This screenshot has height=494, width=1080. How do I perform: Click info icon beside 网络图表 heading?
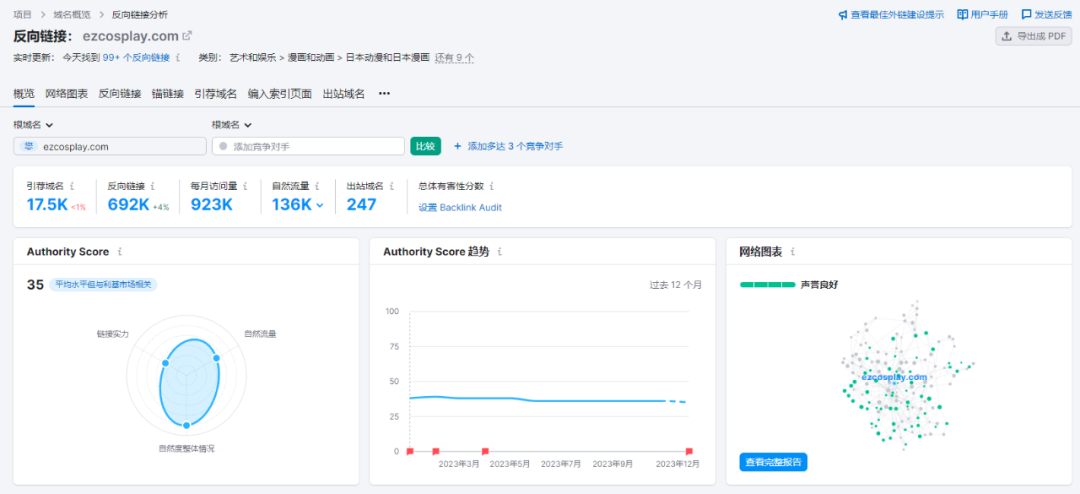coord(793,252)
